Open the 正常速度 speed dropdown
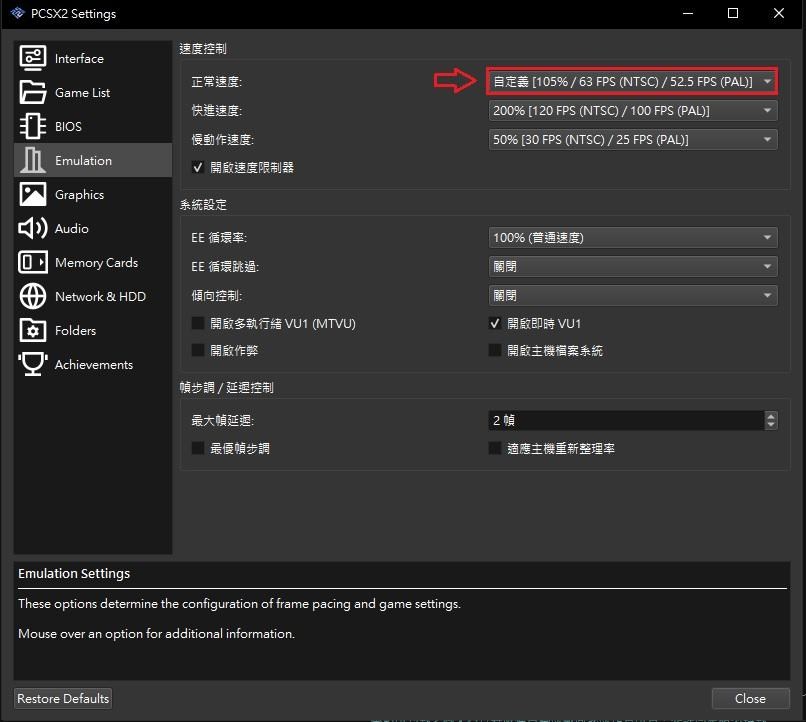Viewport: 806px width, 722px height. [x=632, y=81]
